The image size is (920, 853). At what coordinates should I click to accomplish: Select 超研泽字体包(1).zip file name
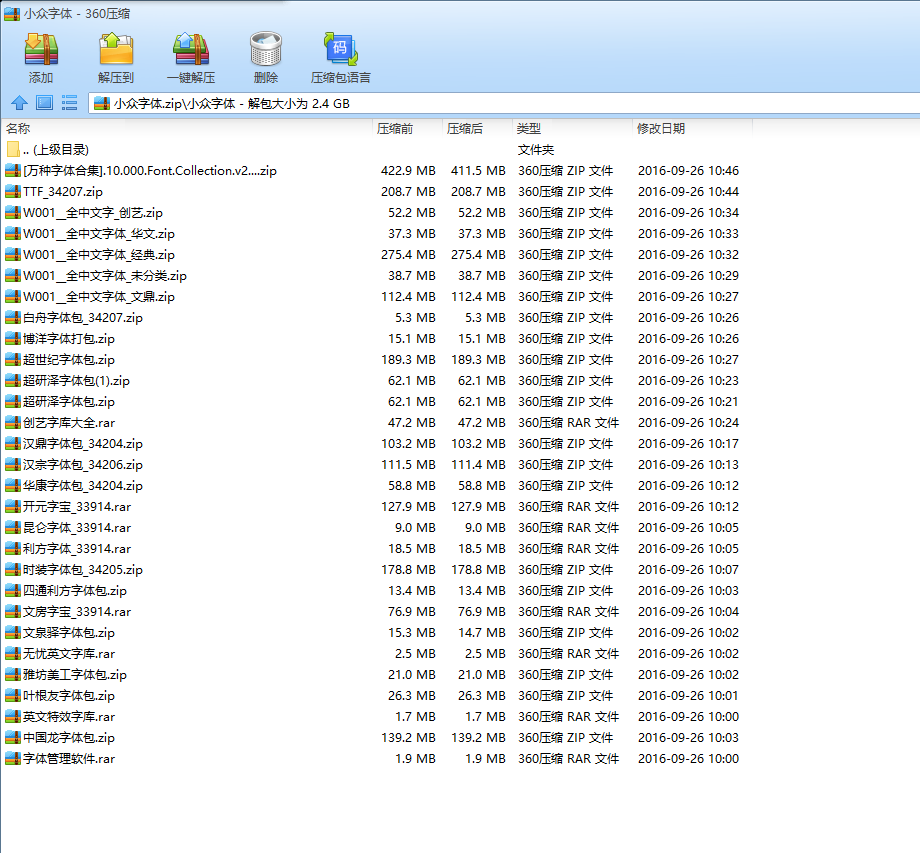click(76, 381)
